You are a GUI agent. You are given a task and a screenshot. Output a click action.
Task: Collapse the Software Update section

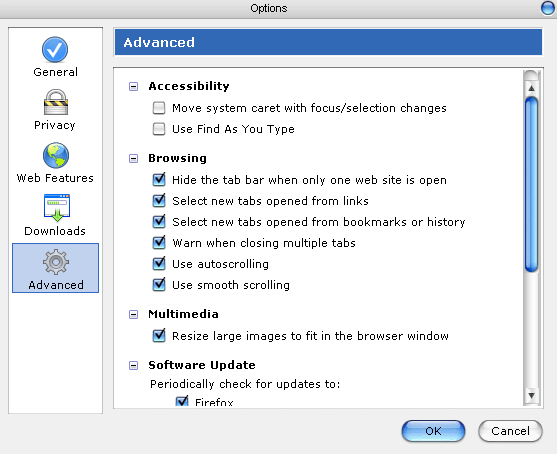click(x=133, y=366)
